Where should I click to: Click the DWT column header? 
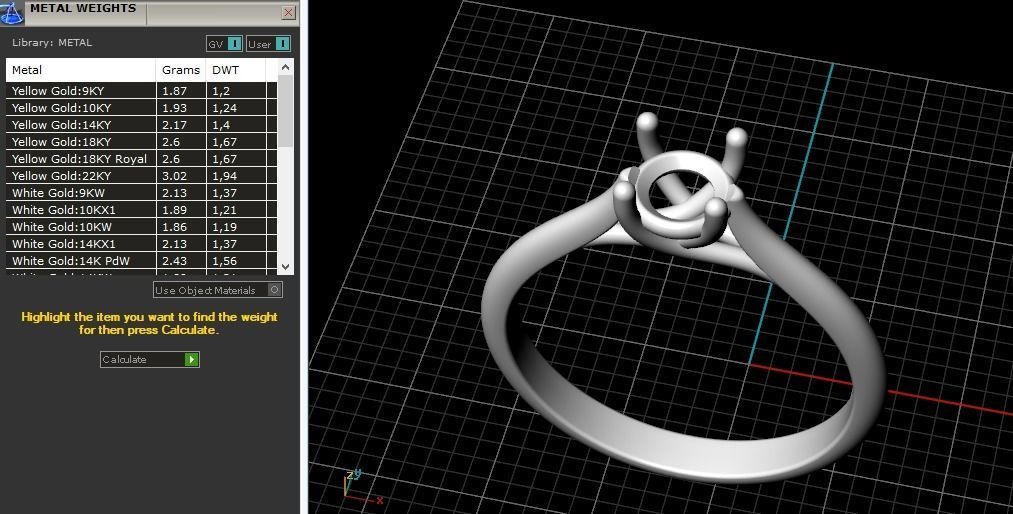[x=236, y=70]
